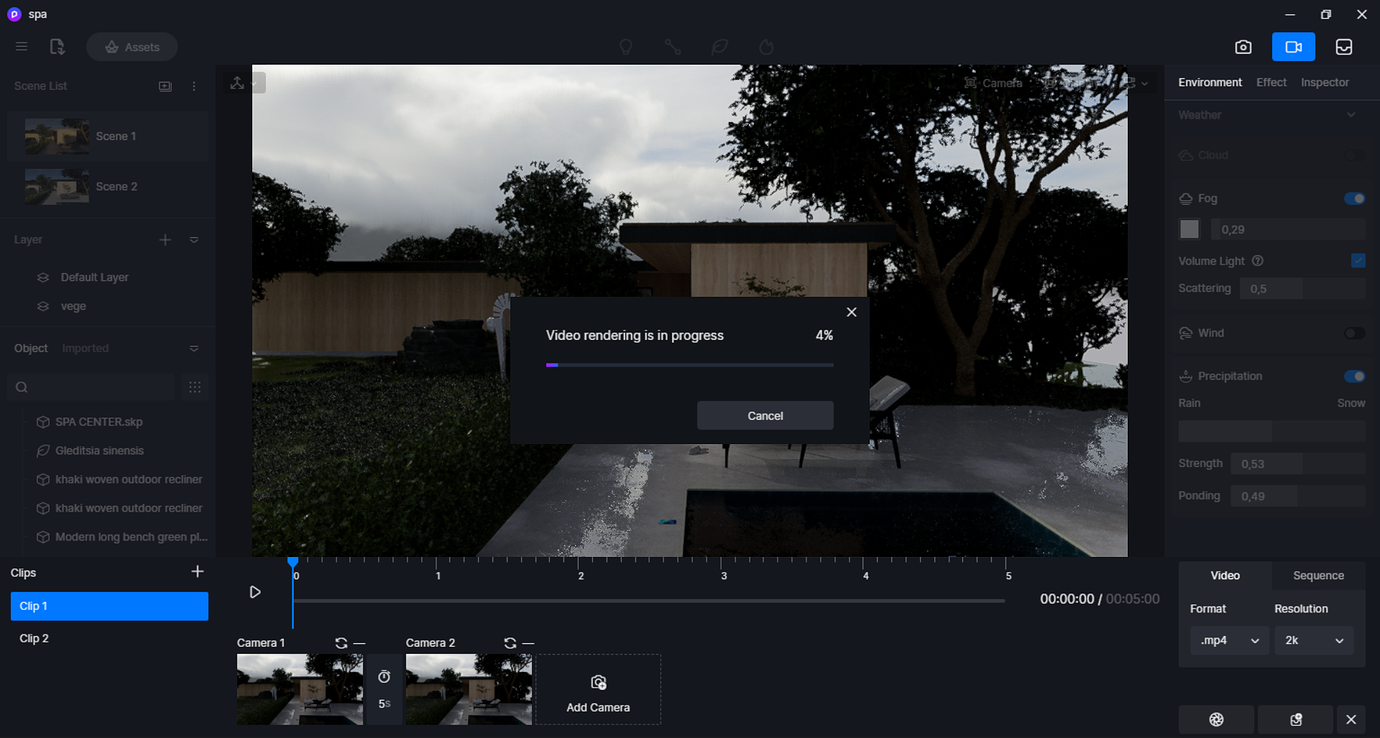Screen dimensions: 1380x738
Task: Close the rendering progress dialog
Action: [852, 312]
